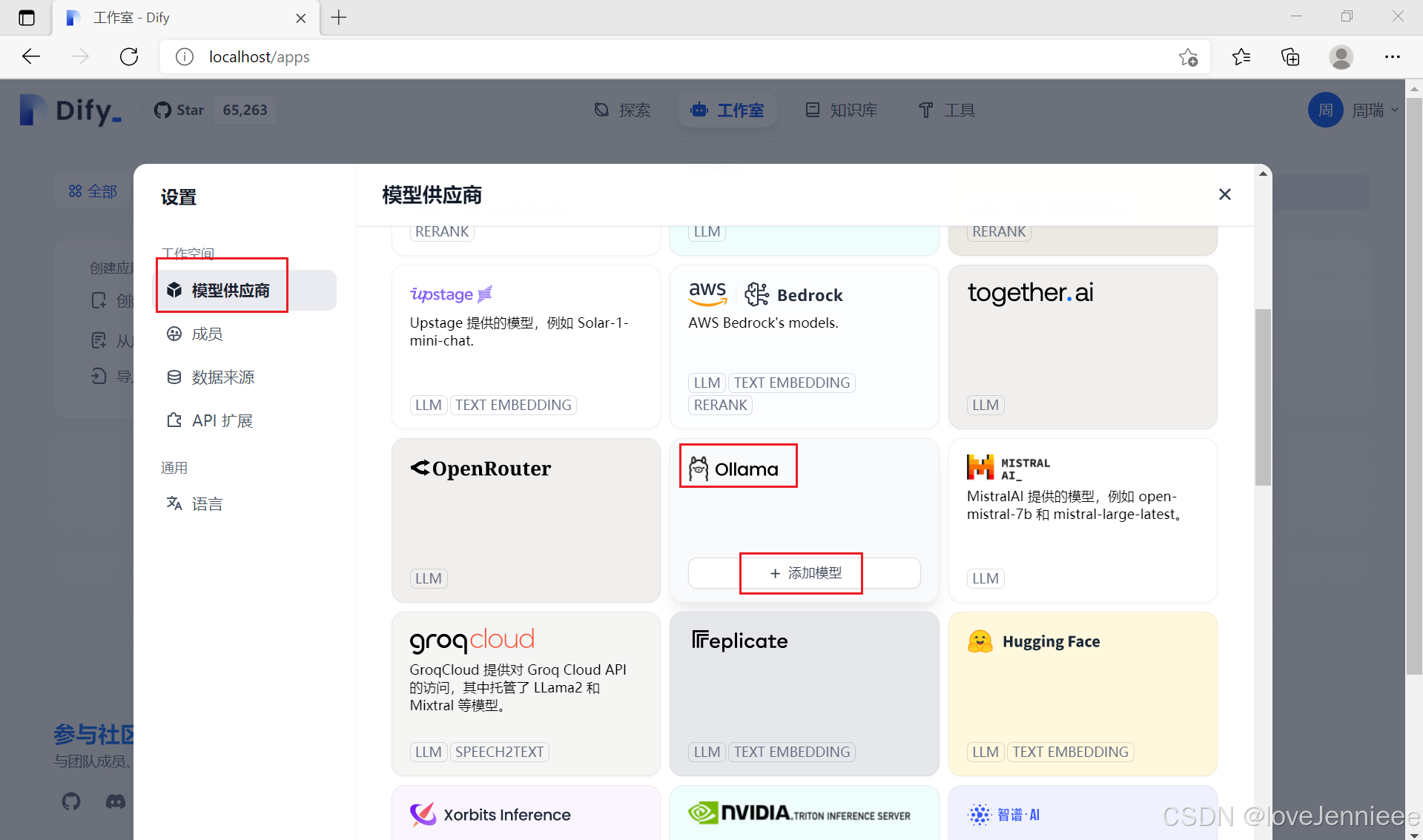
Task: Click the 数据来源 database icon
Action: pyautogui.click(x=174, y=377)
